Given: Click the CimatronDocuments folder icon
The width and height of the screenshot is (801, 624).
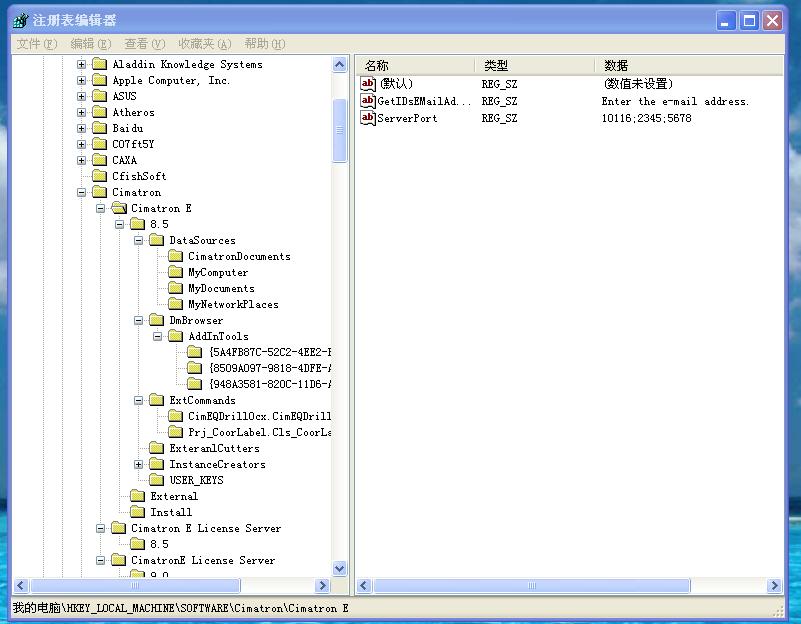Looking at the screenshot, I should 176,256.
